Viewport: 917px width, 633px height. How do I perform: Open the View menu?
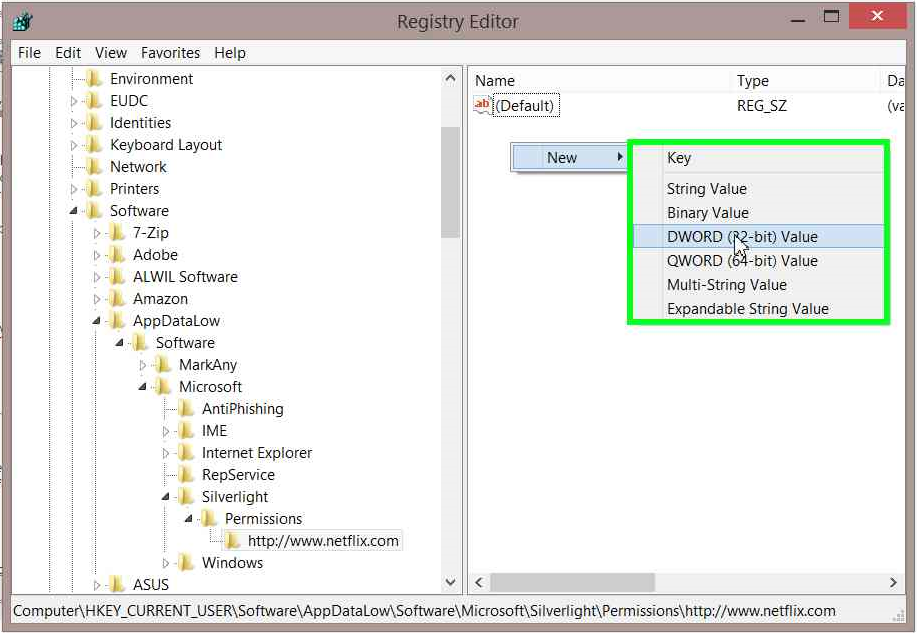click(x=111, y=53)
